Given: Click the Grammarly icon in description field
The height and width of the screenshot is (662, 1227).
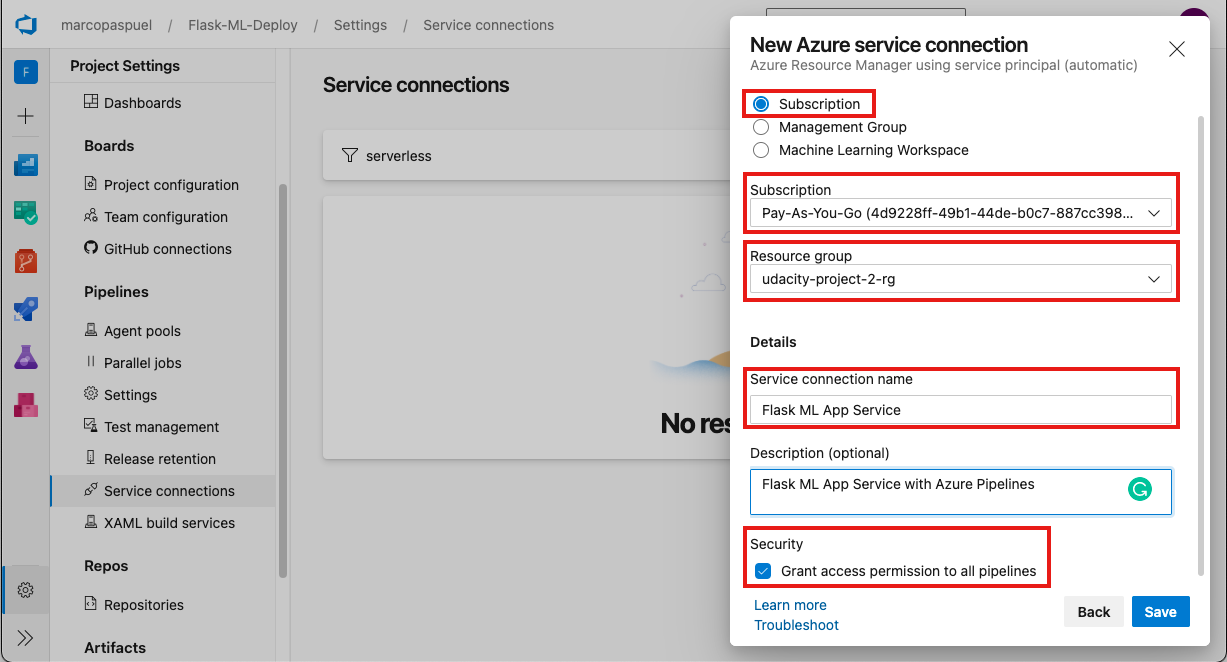Looking at the screenshot, I should (1139, 489).
